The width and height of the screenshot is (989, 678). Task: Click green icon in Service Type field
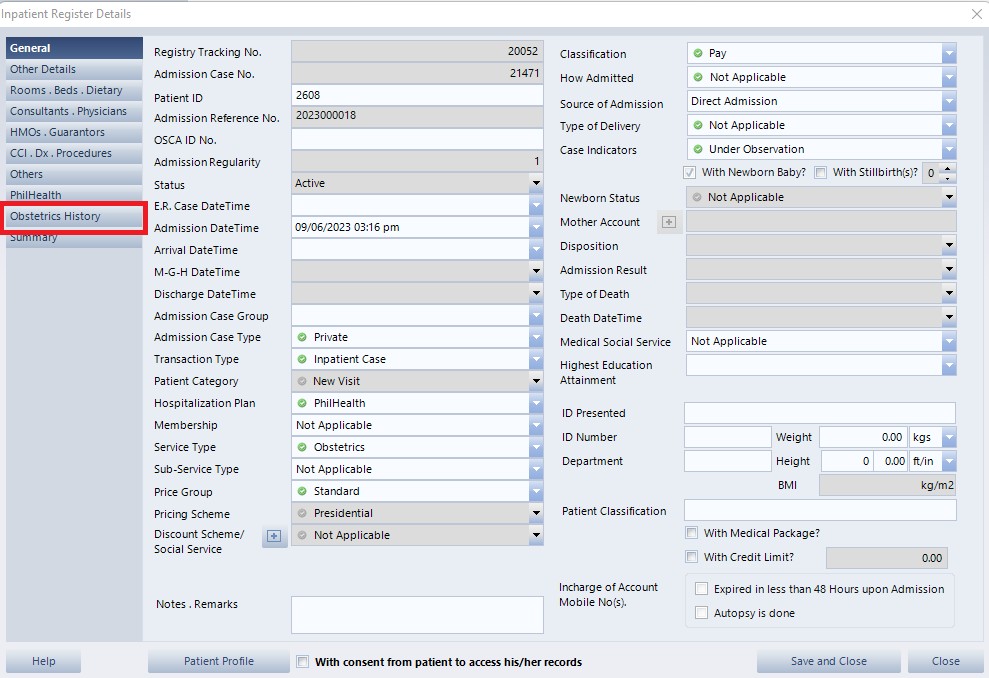coord(302,447)
